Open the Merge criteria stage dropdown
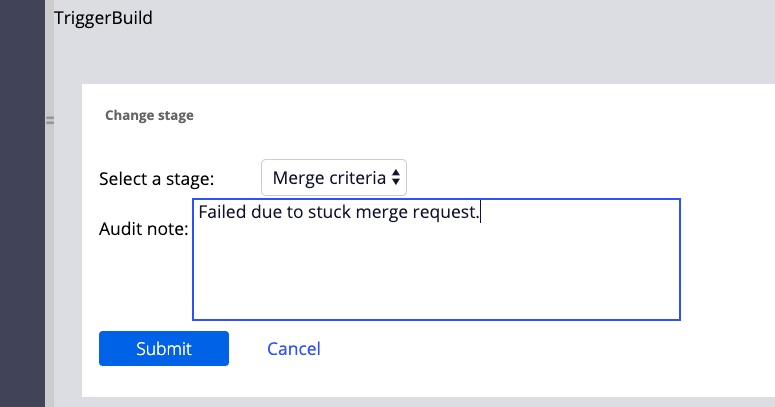This screenshot has width=775, height=407. click(333, 178)
